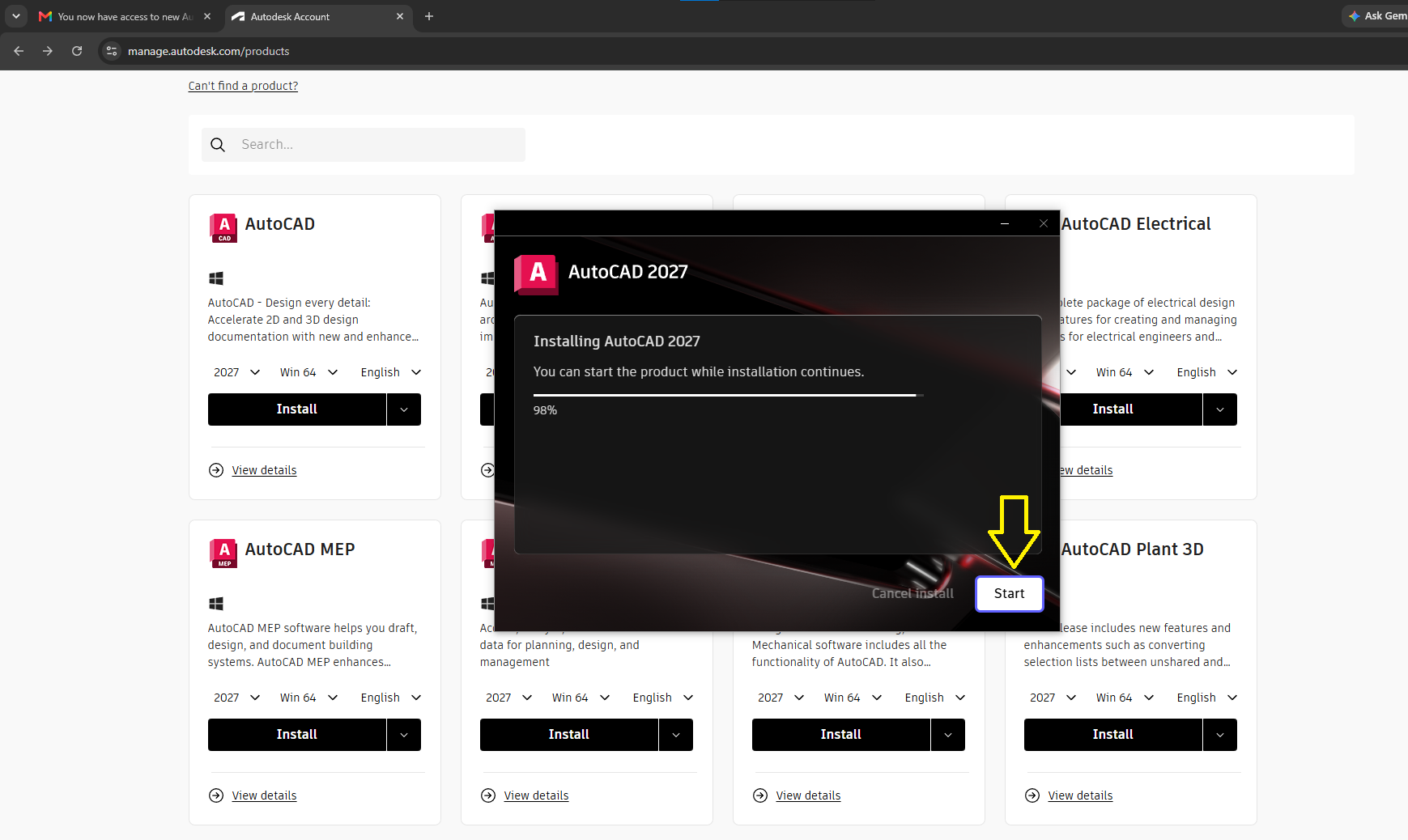Open English dropdown on Mechanical software card
The width and height of the screenshot is (1408, 840).
(935, 698)
